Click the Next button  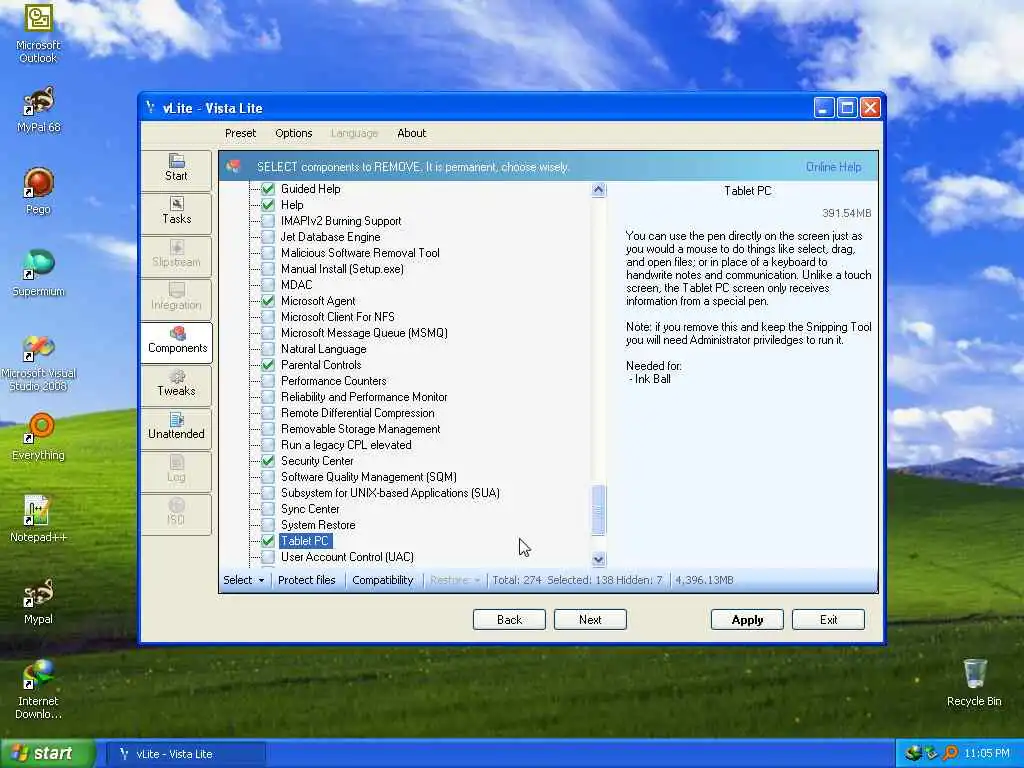(x=590, y=620)
